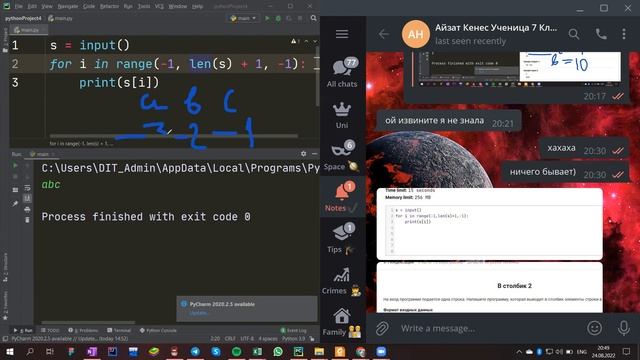Jump to next highlighted error arrow in editor
Viewport: 640px width, 360px height.
pyautogui.click(x=315, y=41)
